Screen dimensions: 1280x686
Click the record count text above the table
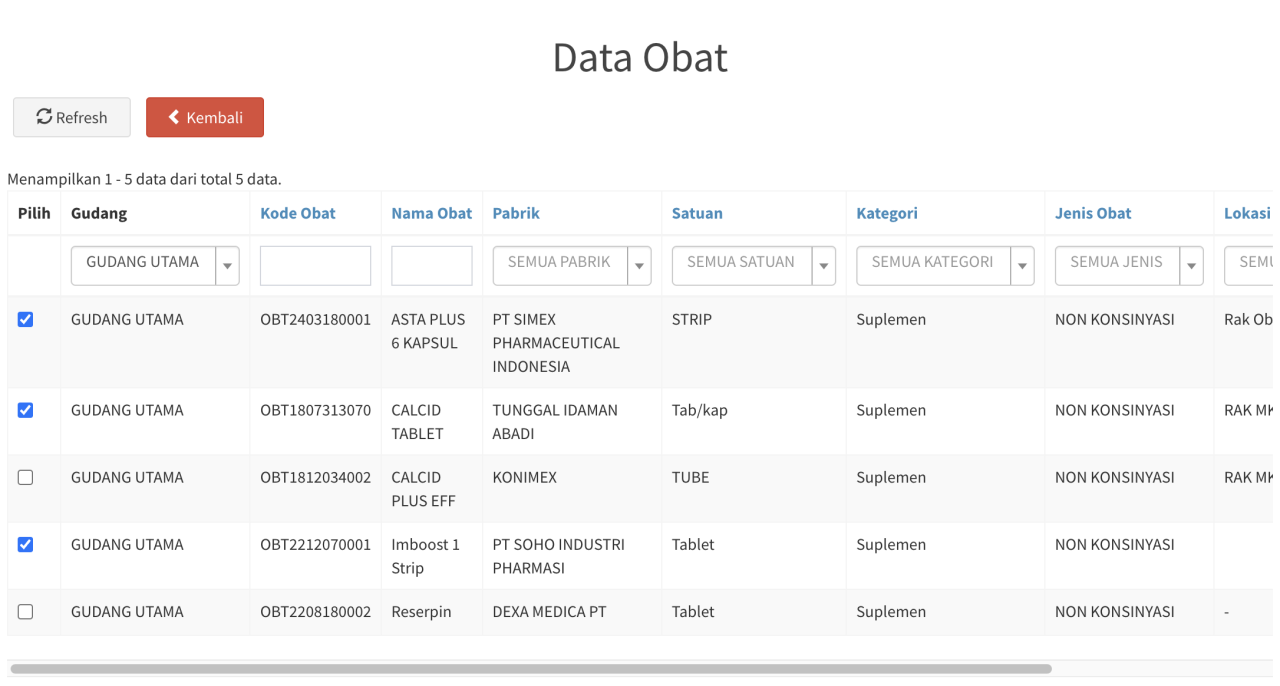click(144, 179)
